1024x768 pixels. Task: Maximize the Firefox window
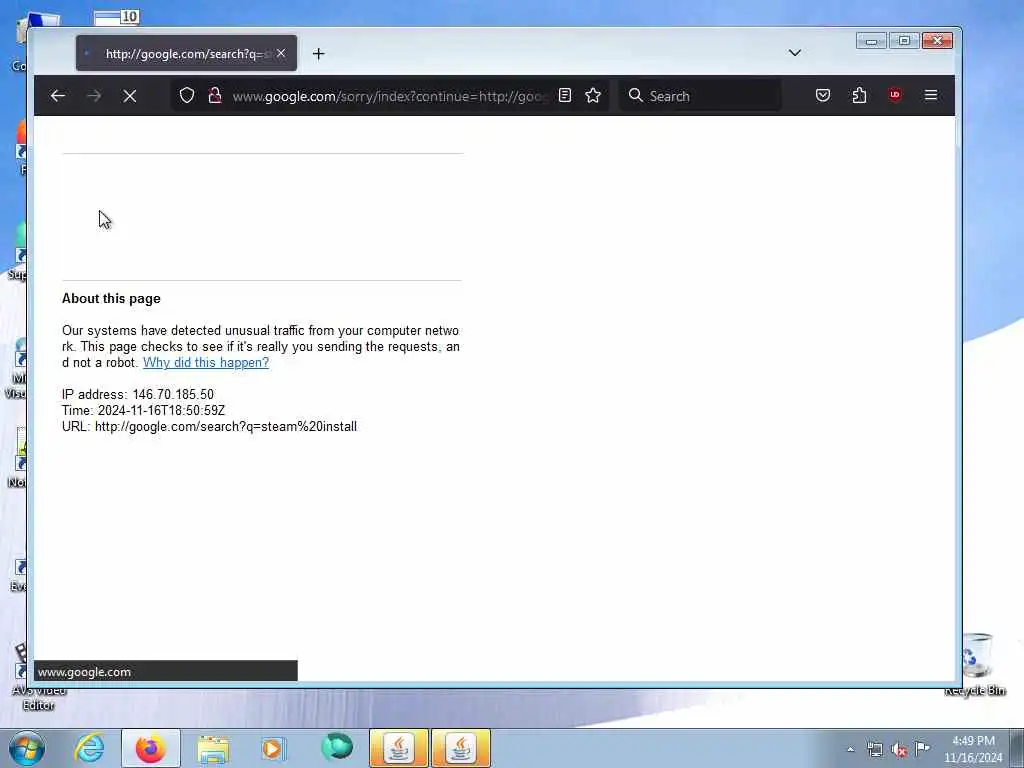pyautogui.click(x=904, y=40)
